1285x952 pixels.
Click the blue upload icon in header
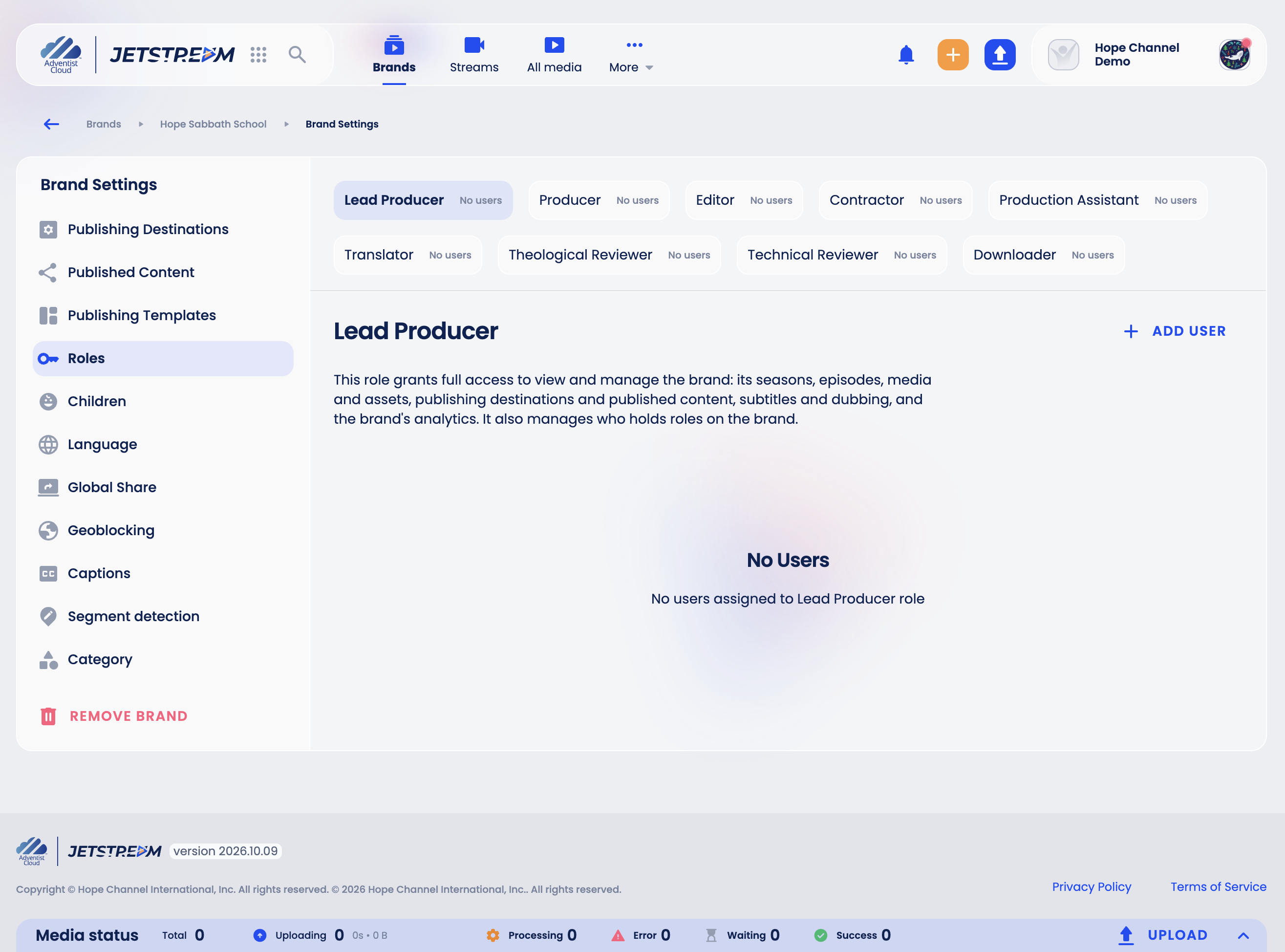(999, 55)
